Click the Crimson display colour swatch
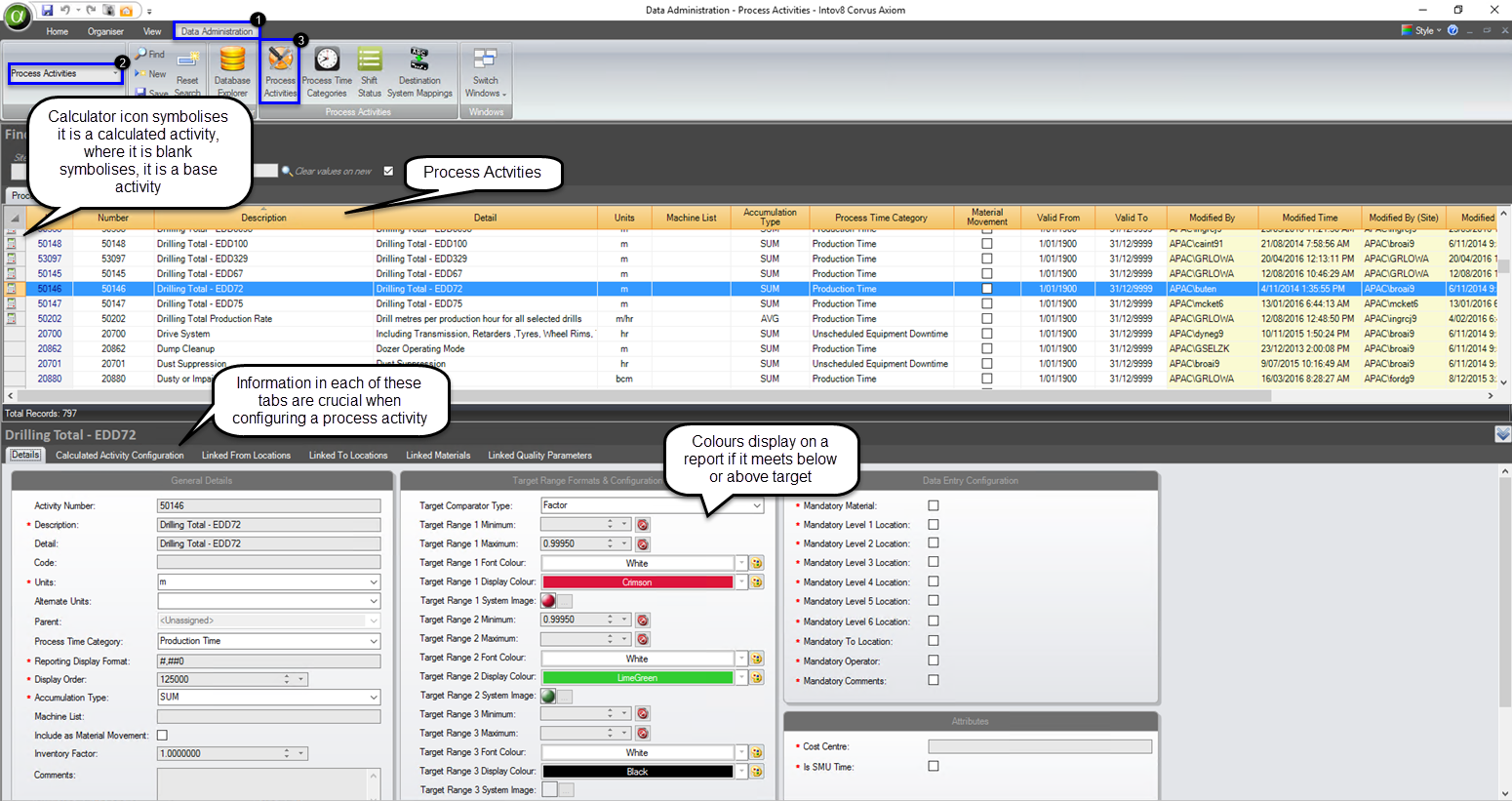This screenshot has width=1512, height=801. pos(637,582)
